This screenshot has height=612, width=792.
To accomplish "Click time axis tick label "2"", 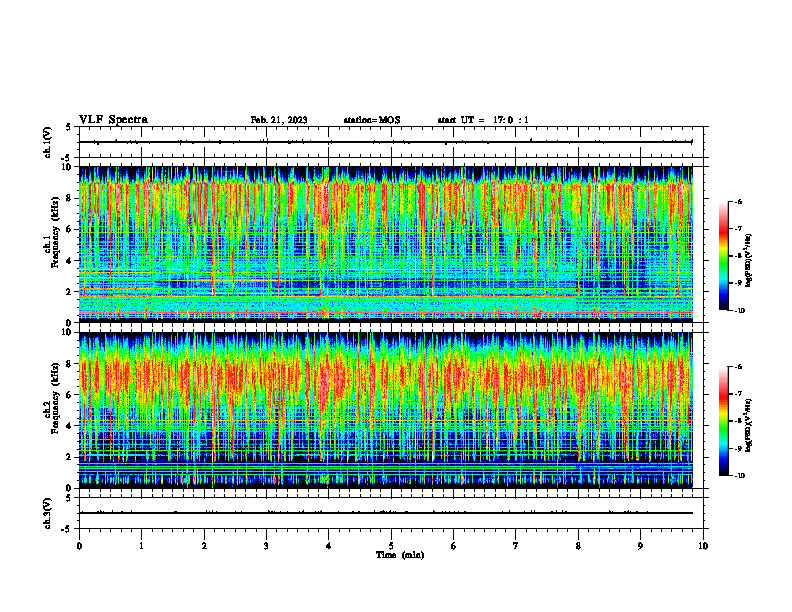I will click(x=204, y=546).
